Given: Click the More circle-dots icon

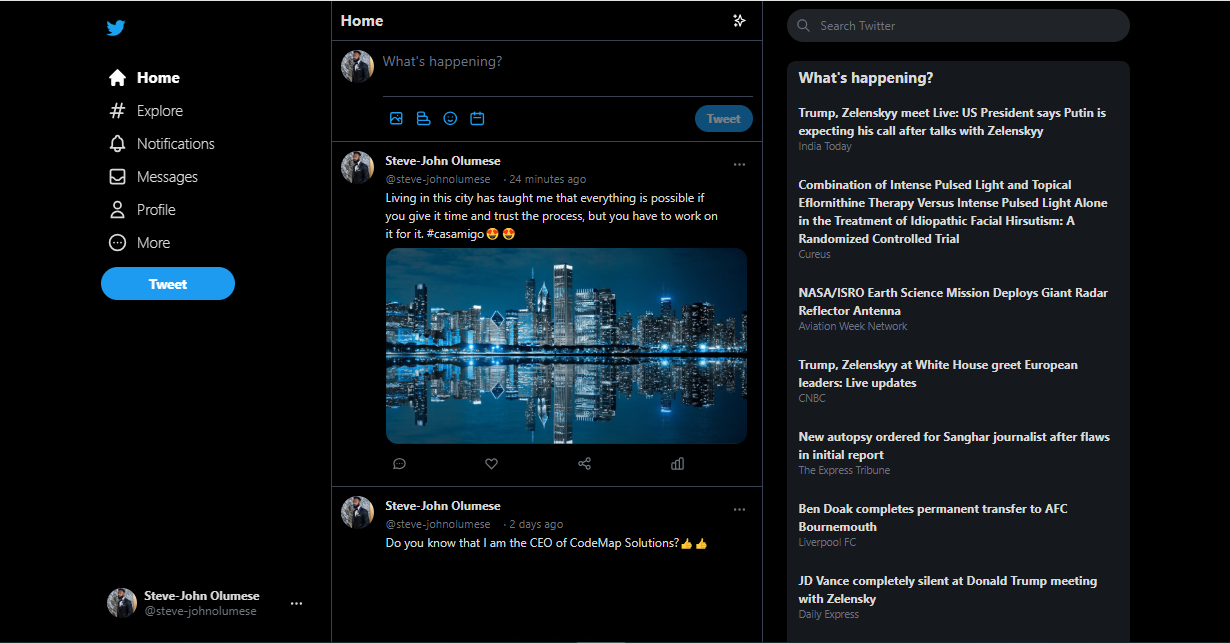Looking at the screenshot, I should 117,243.
